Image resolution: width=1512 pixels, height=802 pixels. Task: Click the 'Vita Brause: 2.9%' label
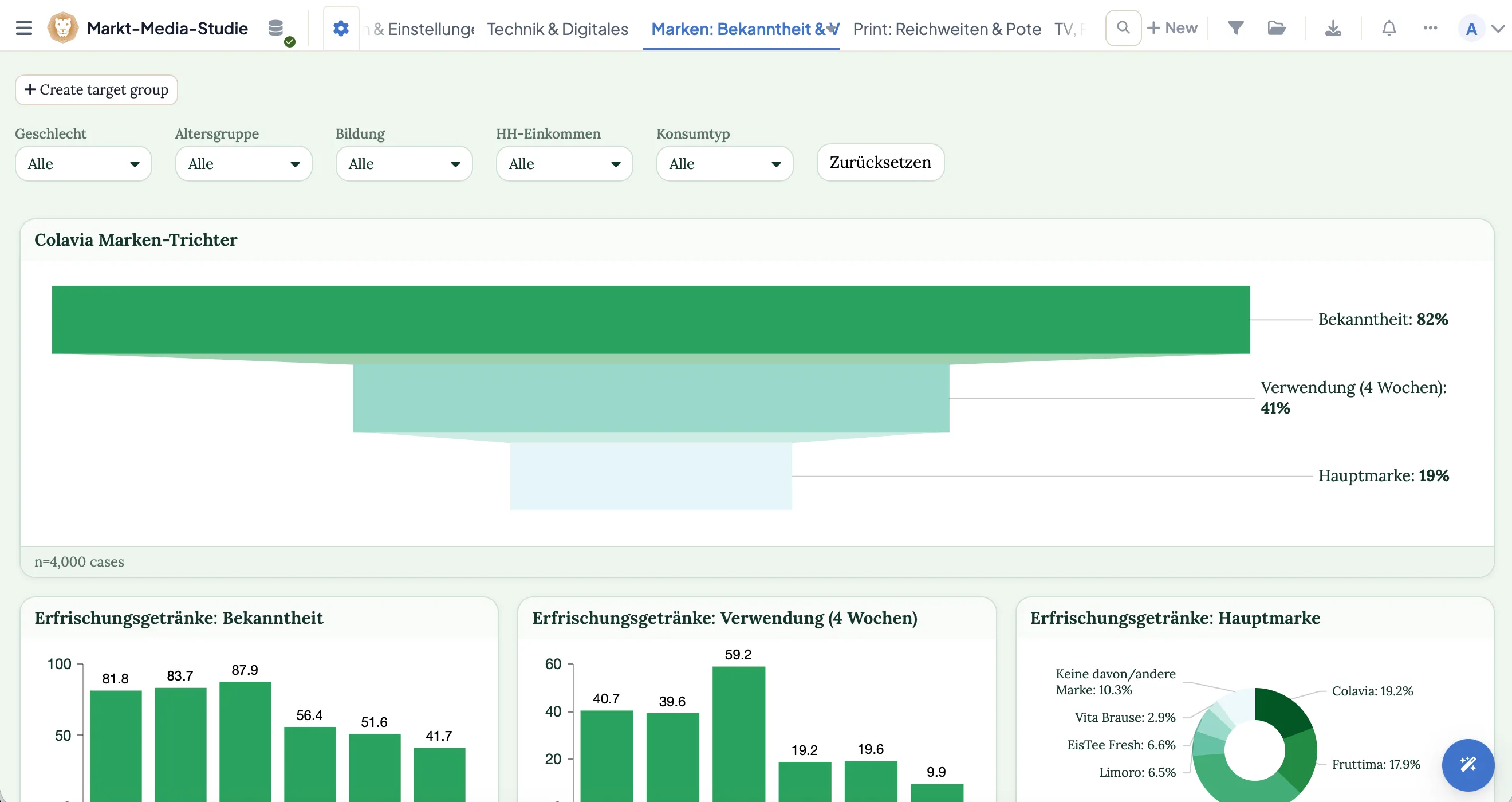1125,717
